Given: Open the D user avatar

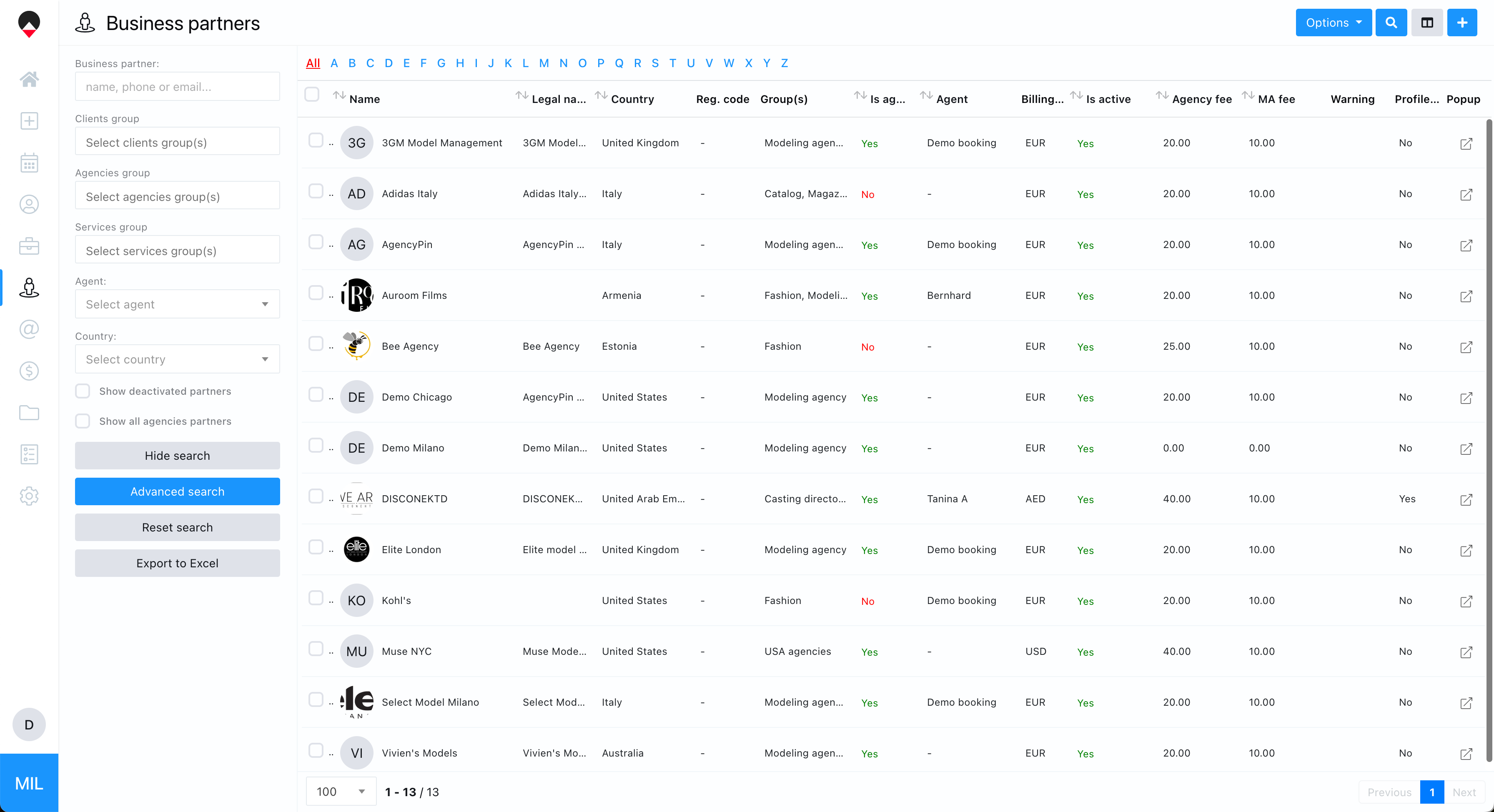Looking at the screenshot, I should (29, 724).
